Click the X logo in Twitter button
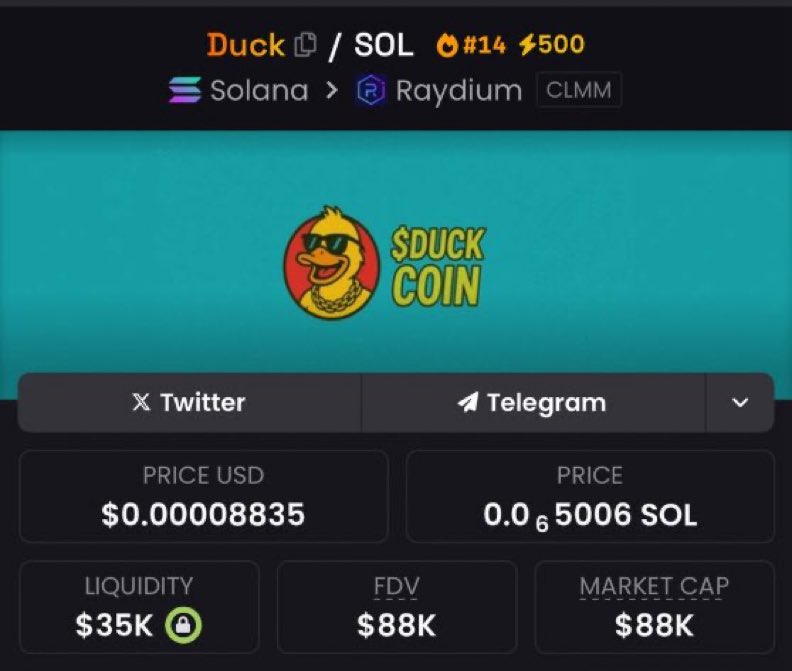The height and width of the screenshot is (671, 792). [x=141, y=402]
